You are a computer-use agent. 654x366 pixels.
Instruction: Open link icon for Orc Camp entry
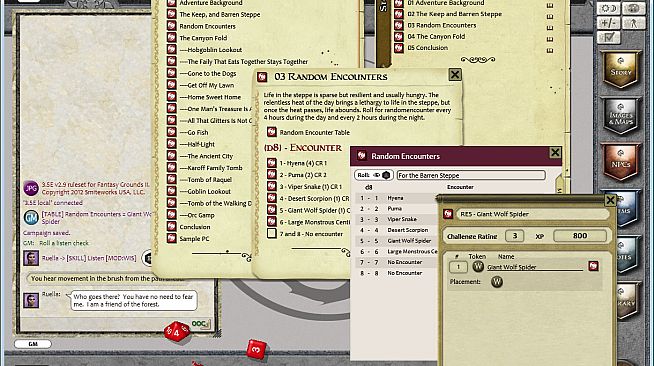[x=171, y=215]
